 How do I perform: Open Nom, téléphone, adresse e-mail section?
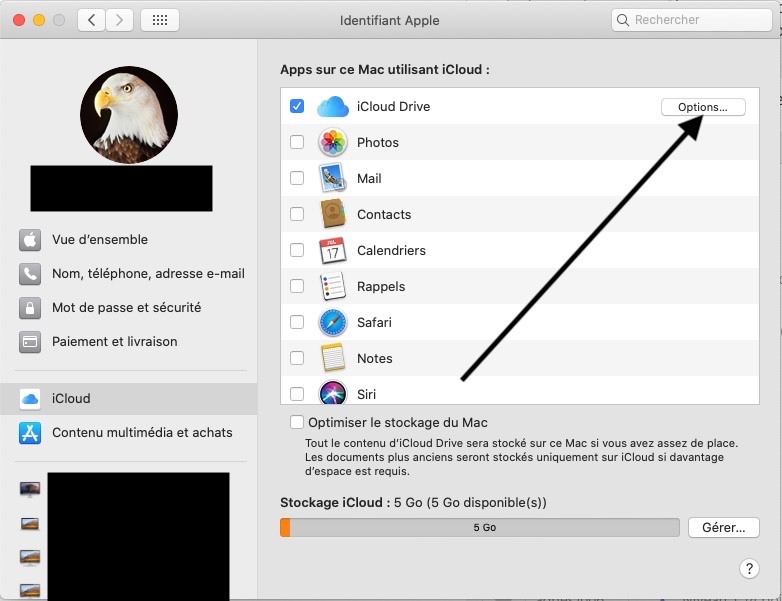coord(129,274)
